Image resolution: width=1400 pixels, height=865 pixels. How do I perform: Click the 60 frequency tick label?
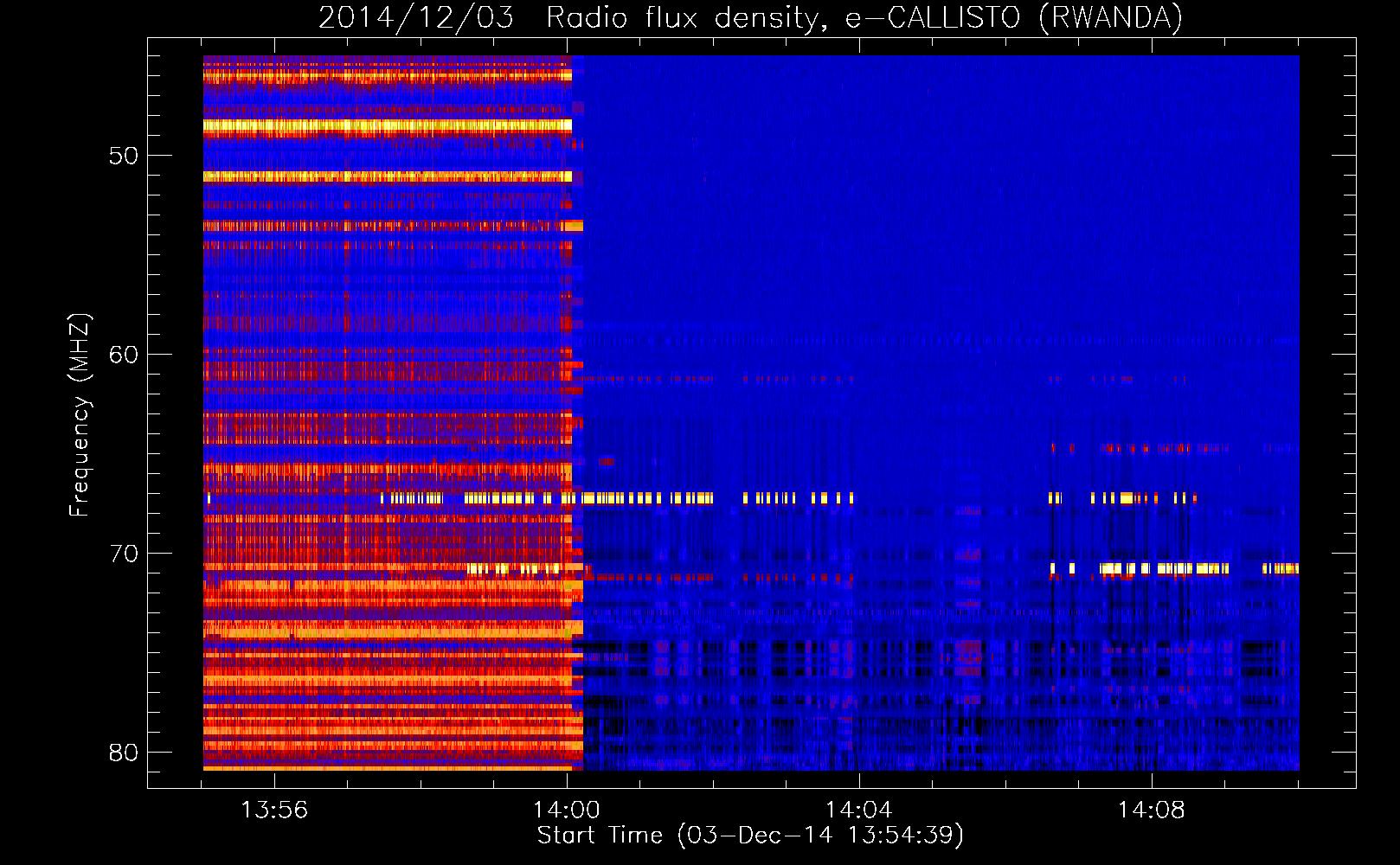(124, 355)
